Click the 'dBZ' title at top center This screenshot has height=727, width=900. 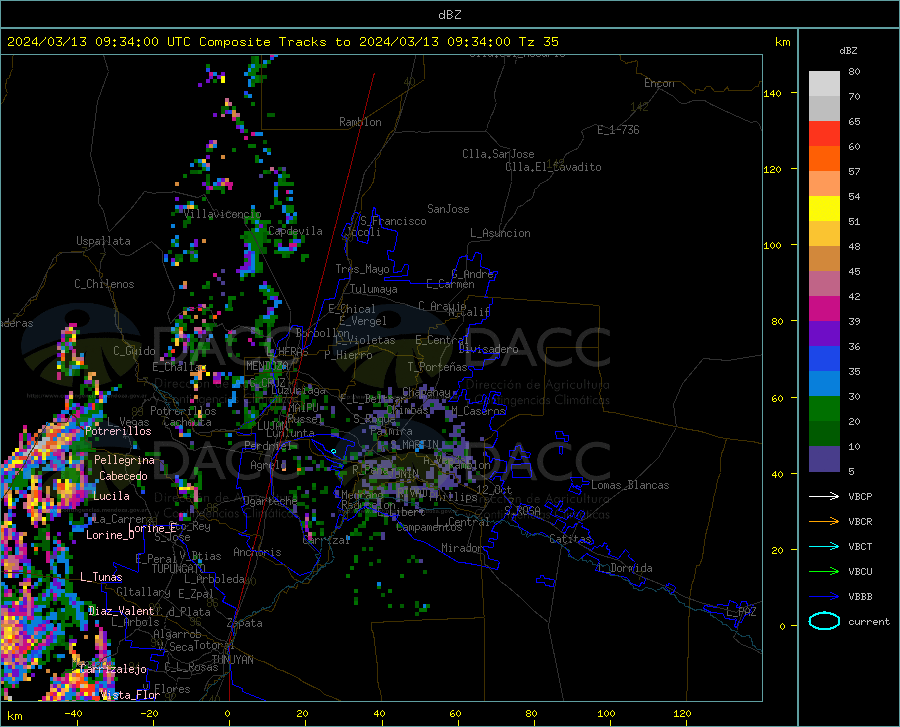click(x=449, y=15)
